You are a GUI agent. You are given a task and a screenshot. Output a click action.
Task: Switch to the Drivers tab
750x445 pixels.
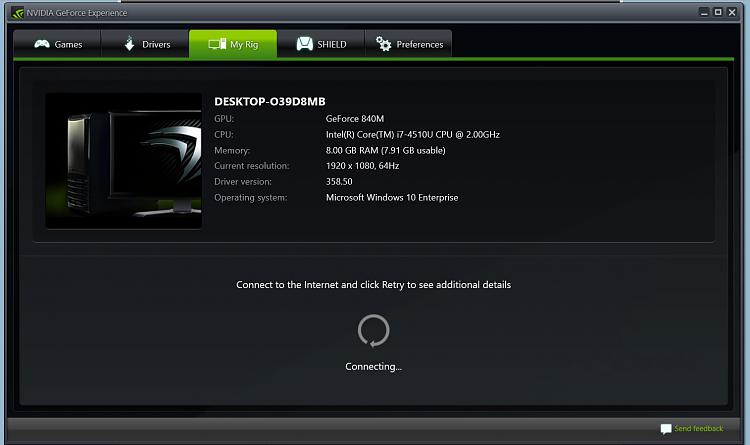146,44
